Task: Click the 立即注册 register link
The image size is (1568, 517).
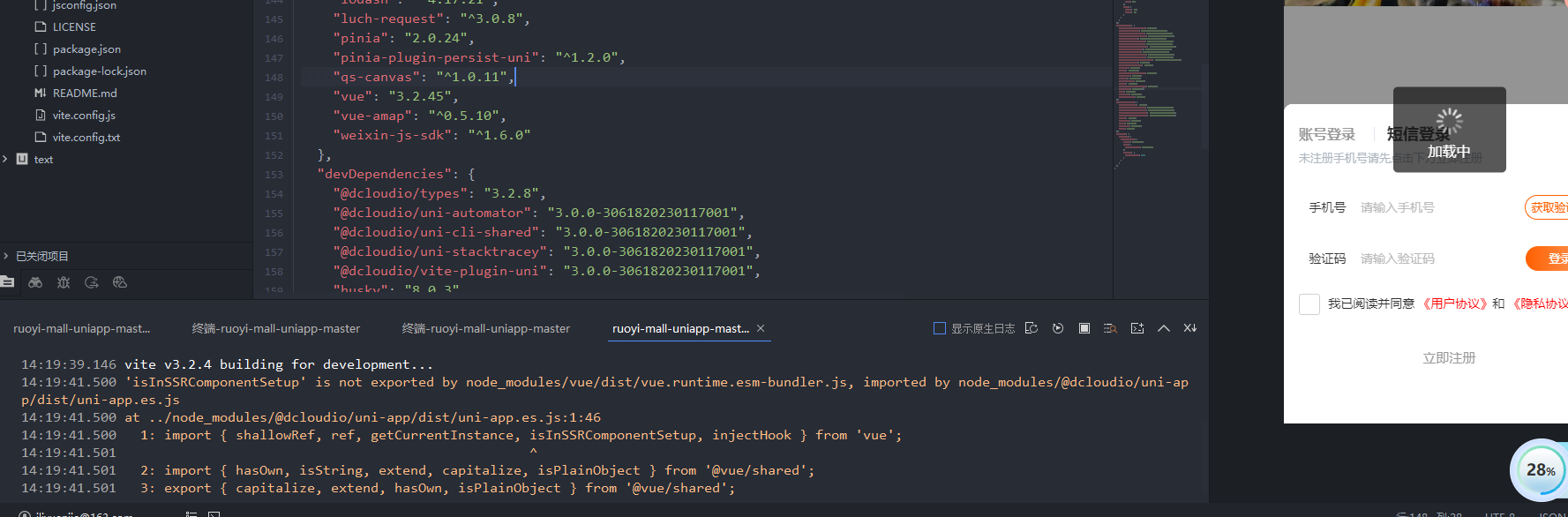Action: 1449,357
